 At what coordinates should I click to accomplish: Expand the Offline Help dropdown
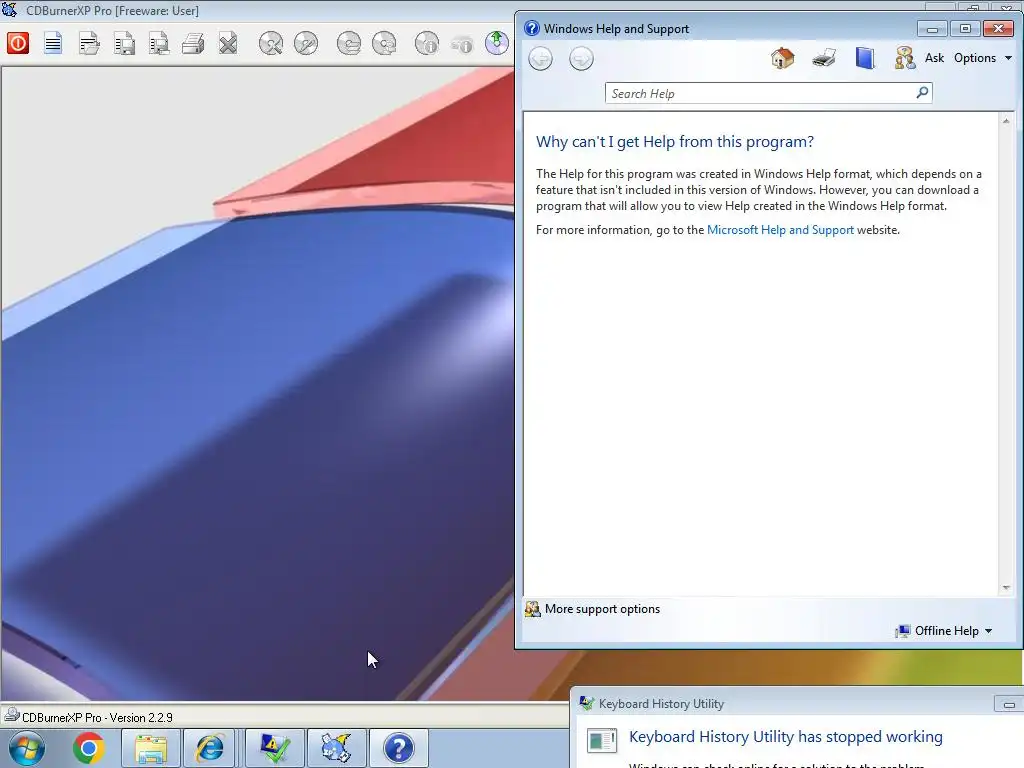click(x=945, y=631)
